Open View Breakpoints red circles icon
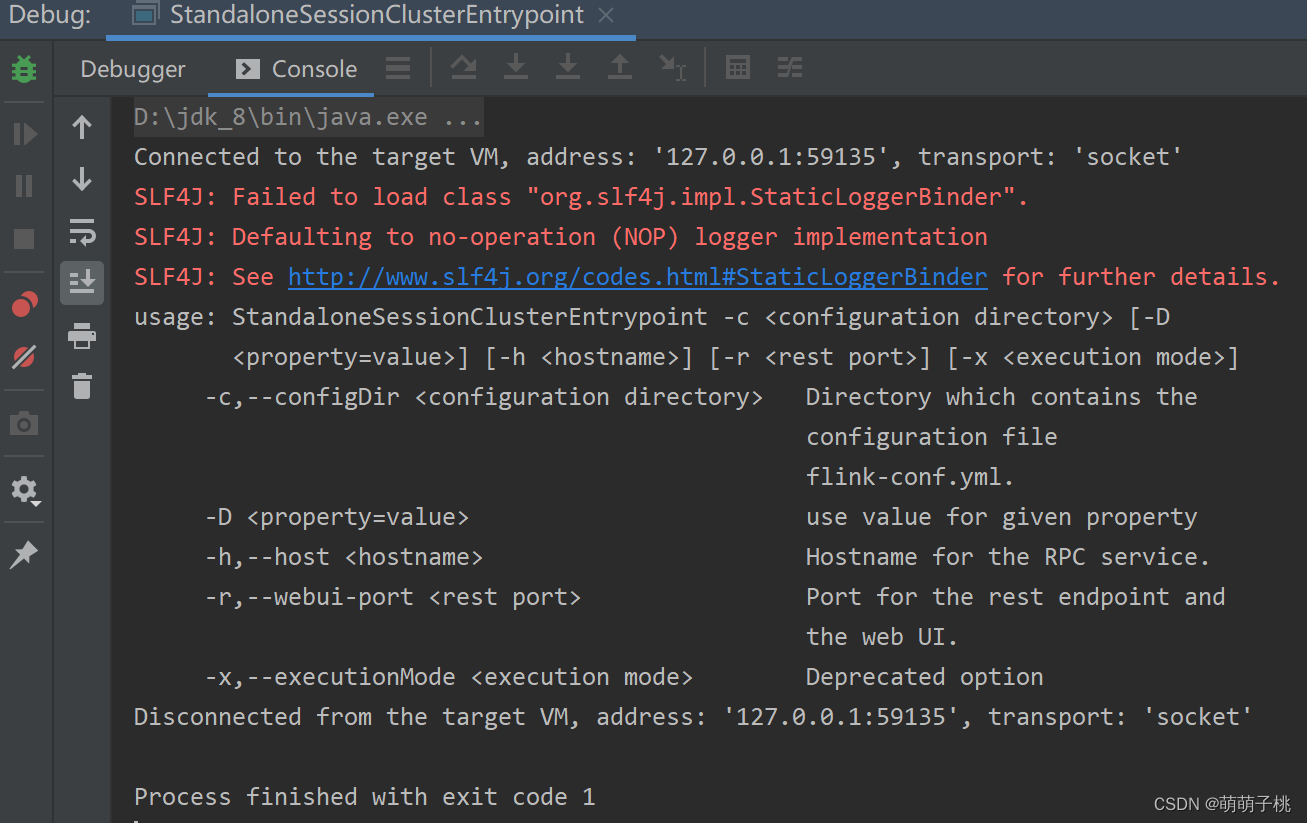 [24, 304]
